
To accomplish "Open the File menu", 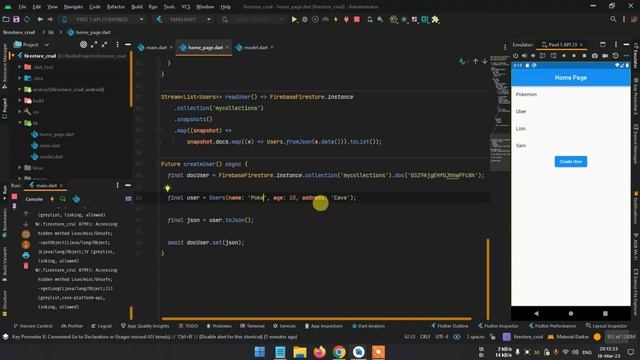I will (x=22, y=7).
